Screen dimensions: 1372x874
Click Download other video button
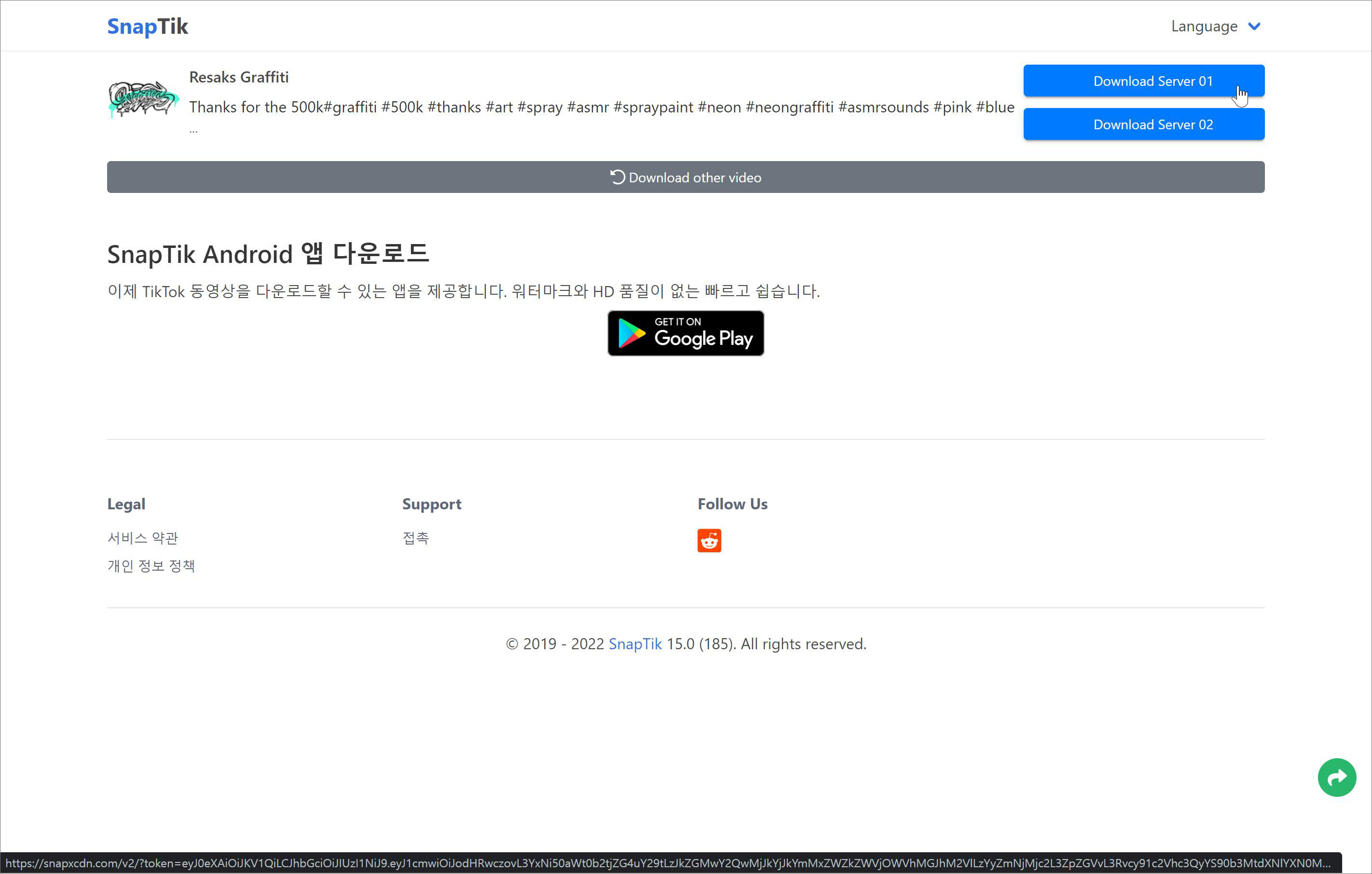click(x=686, y=177)
